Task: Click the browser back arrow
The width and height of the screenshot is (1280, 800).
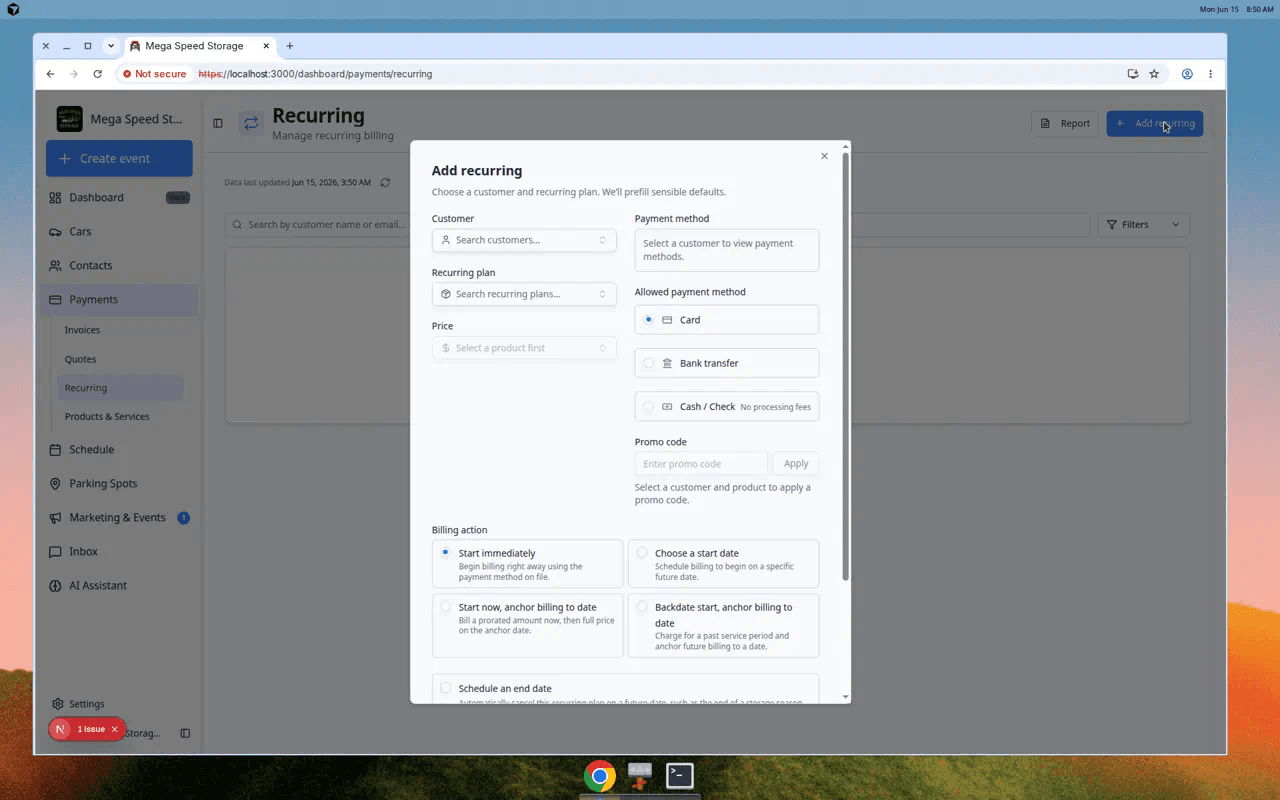Action: pos(51,74)
